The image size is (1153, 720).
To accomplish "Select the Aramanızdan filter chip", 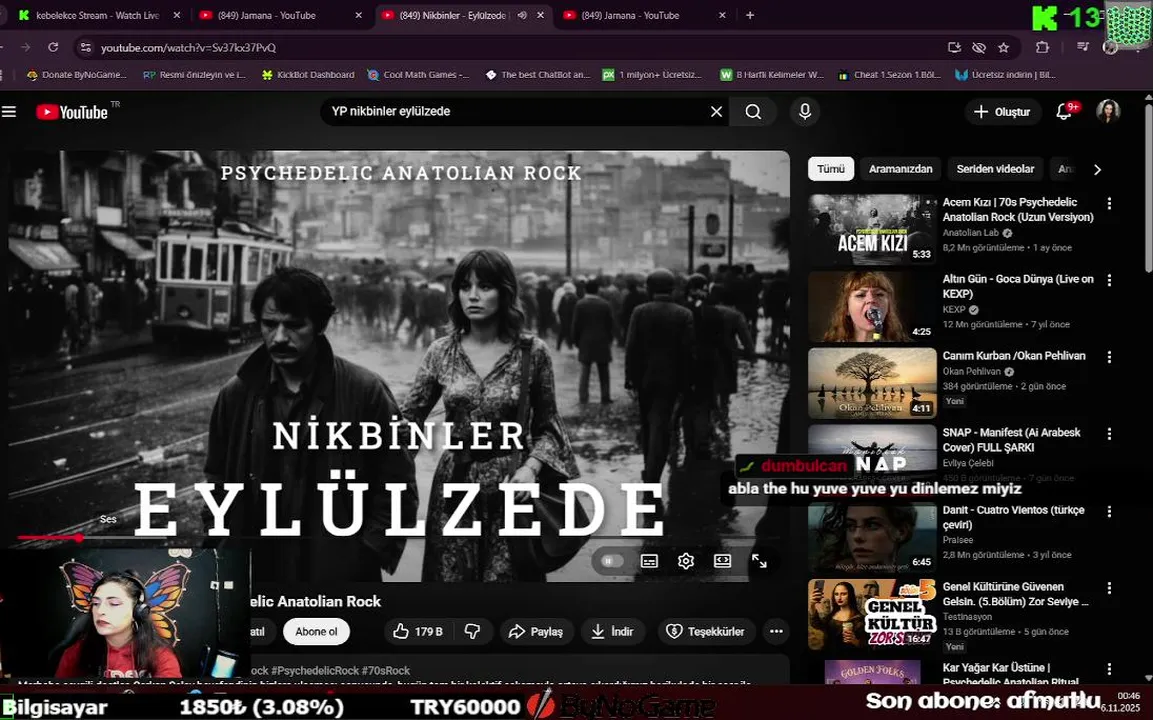I will [900, 169].
